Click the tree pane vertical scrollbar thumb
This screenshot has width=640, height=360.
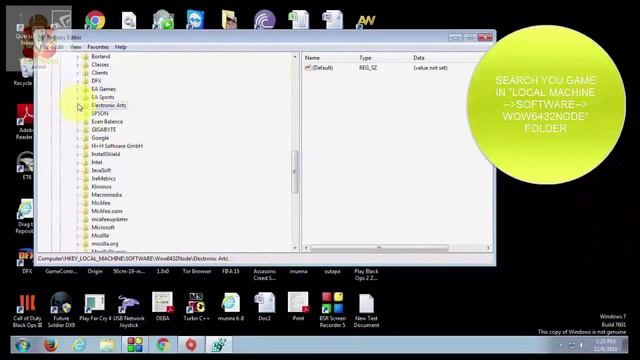295,171
